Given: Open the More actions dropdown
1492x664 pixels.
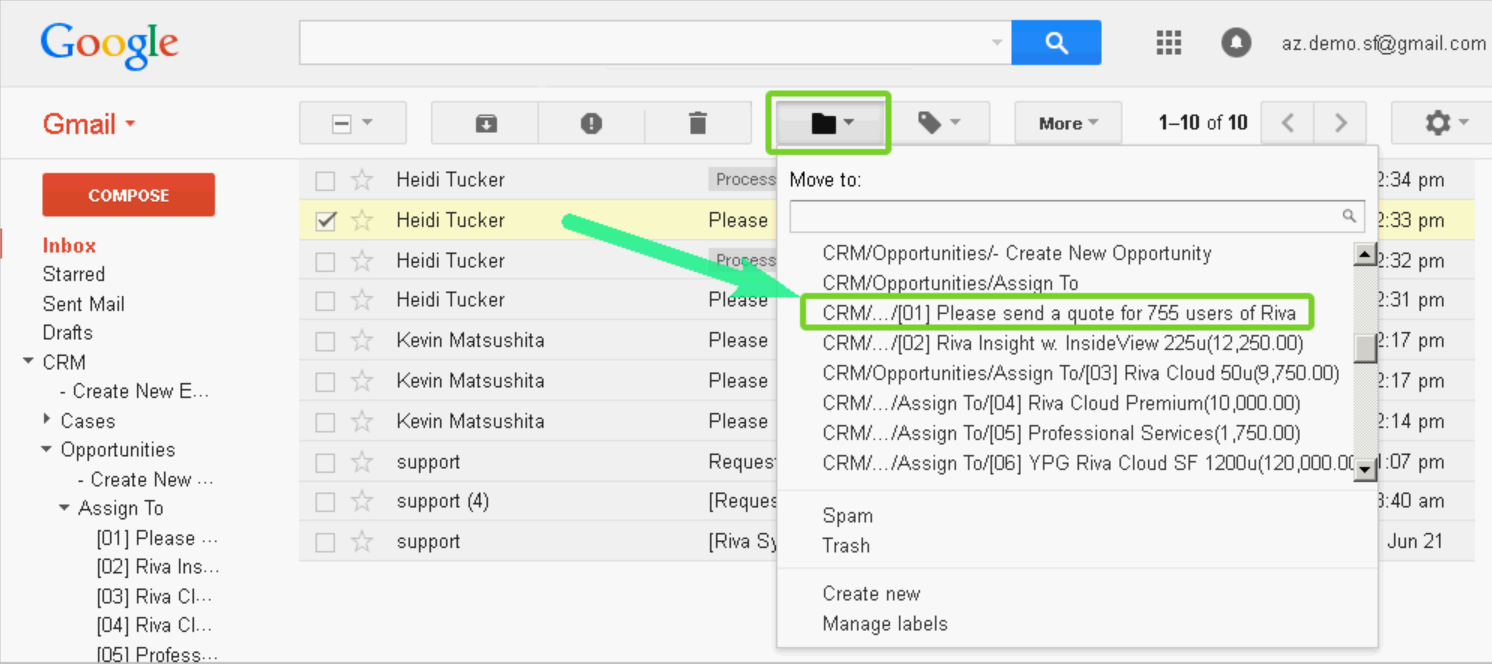Looking at the screenshot, I should click(1068, 123).
